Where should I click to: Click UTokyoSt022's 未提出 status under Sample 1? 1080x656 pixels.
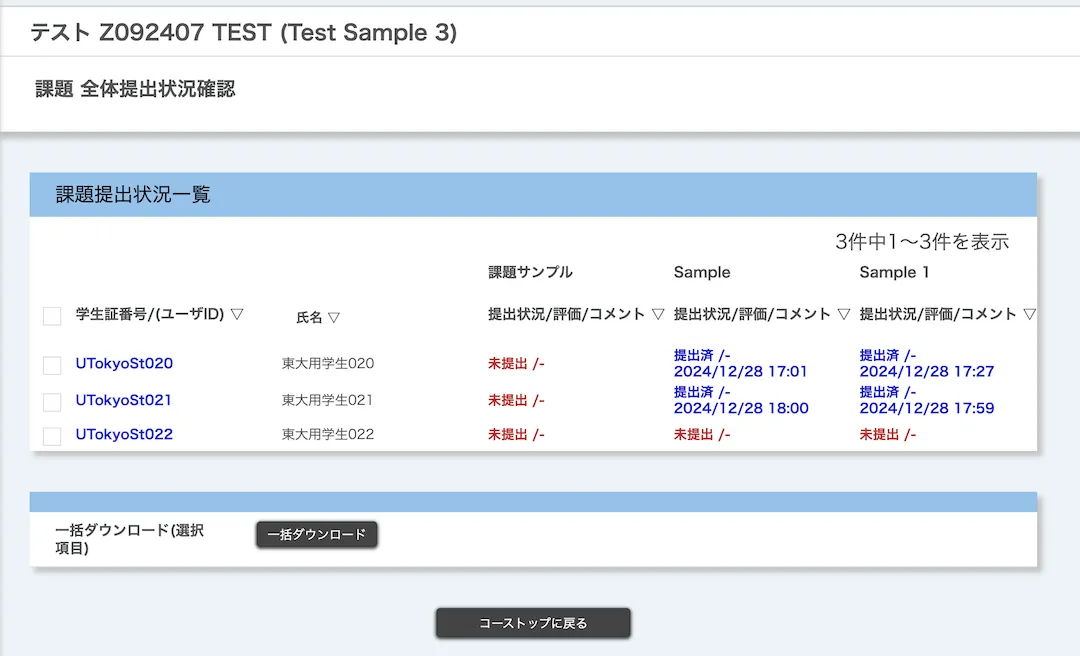tap(887, 434)
